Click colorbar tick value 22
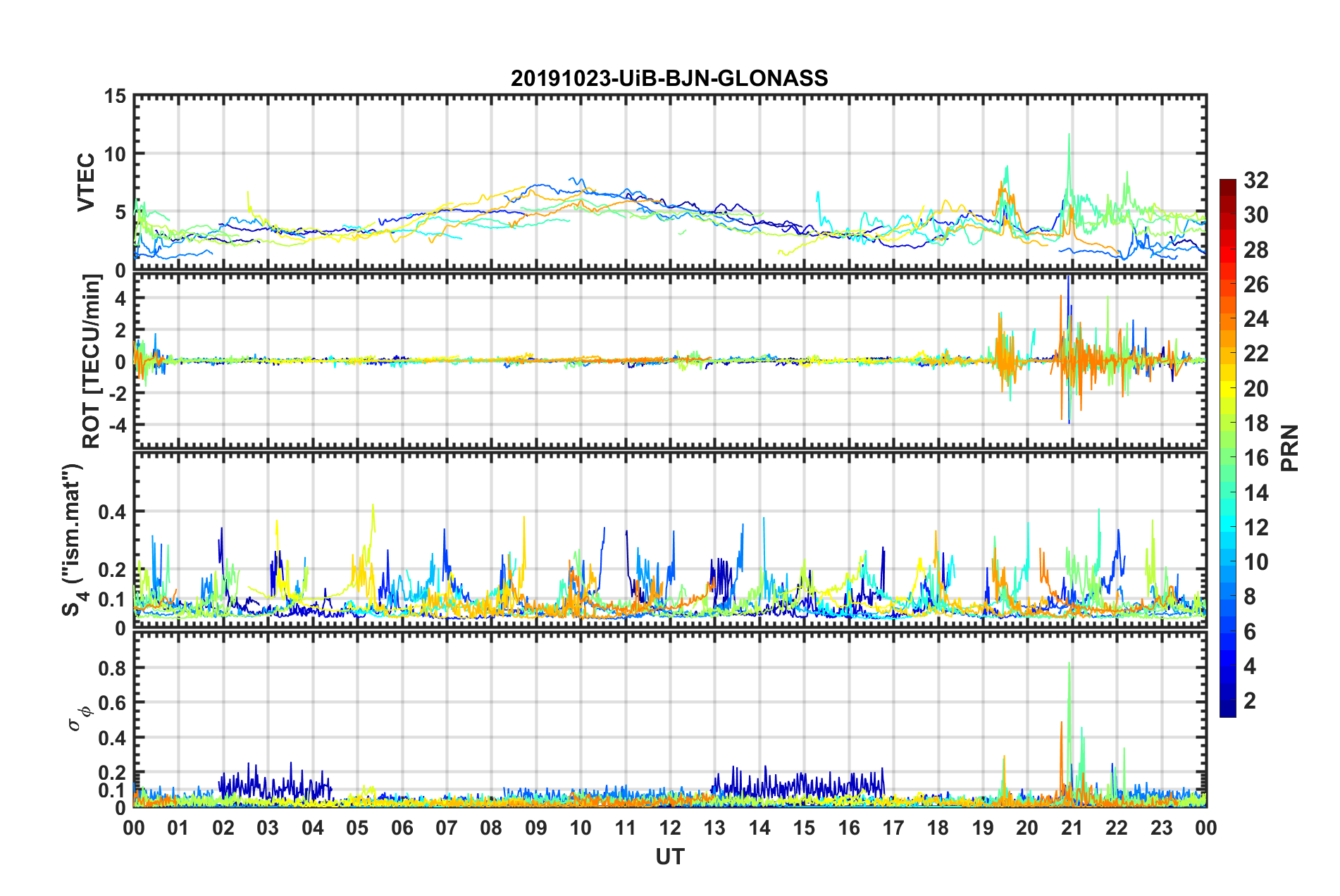Image resolution: width=1340 pixels, height=896 pixels. (1256, 354)
